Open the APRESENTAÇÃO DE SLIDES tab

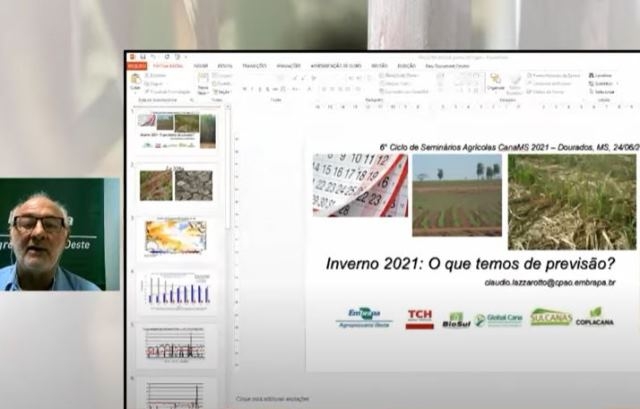point(336,66)
